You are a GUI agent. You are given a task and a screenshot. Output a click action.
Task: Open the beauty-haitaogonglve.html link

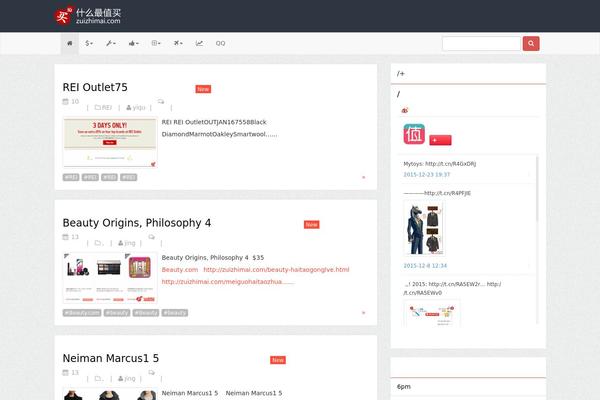point(276,270)
